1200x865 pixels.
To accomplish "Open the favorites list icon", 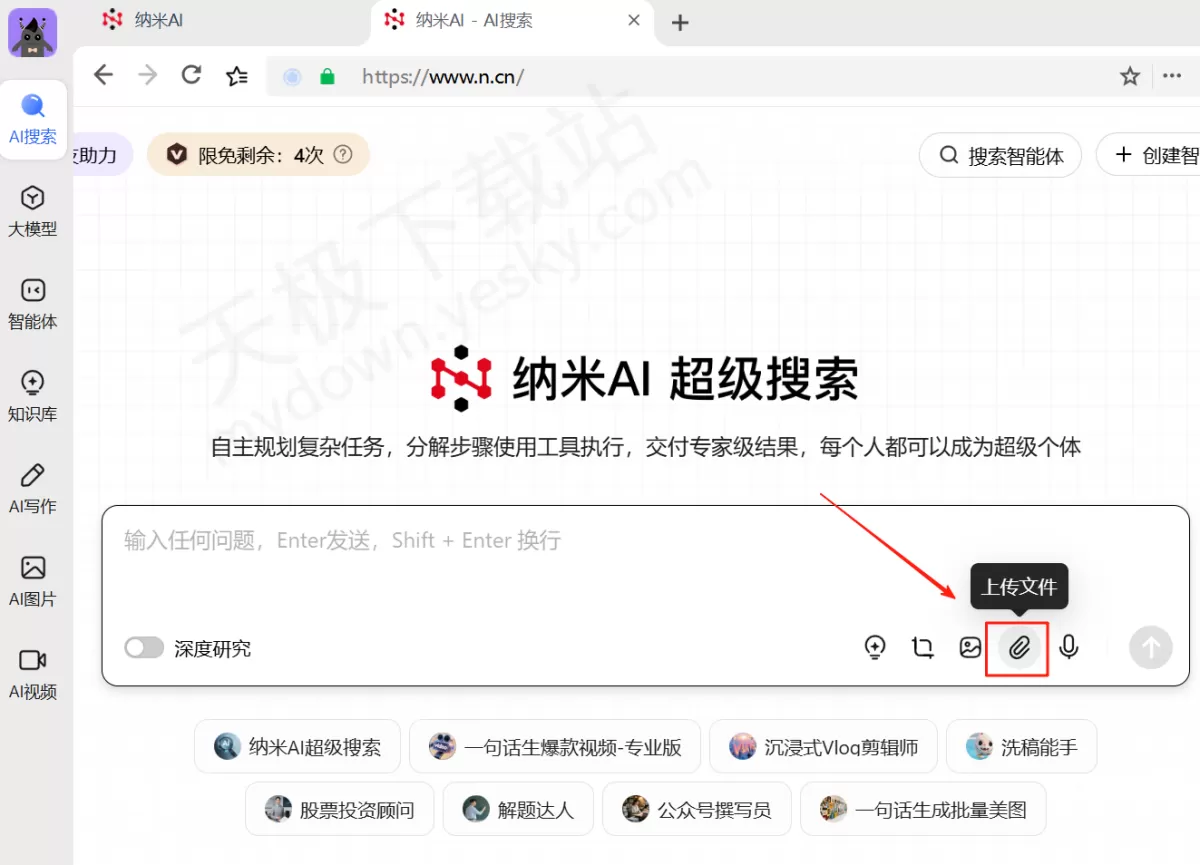I will 237,75.
